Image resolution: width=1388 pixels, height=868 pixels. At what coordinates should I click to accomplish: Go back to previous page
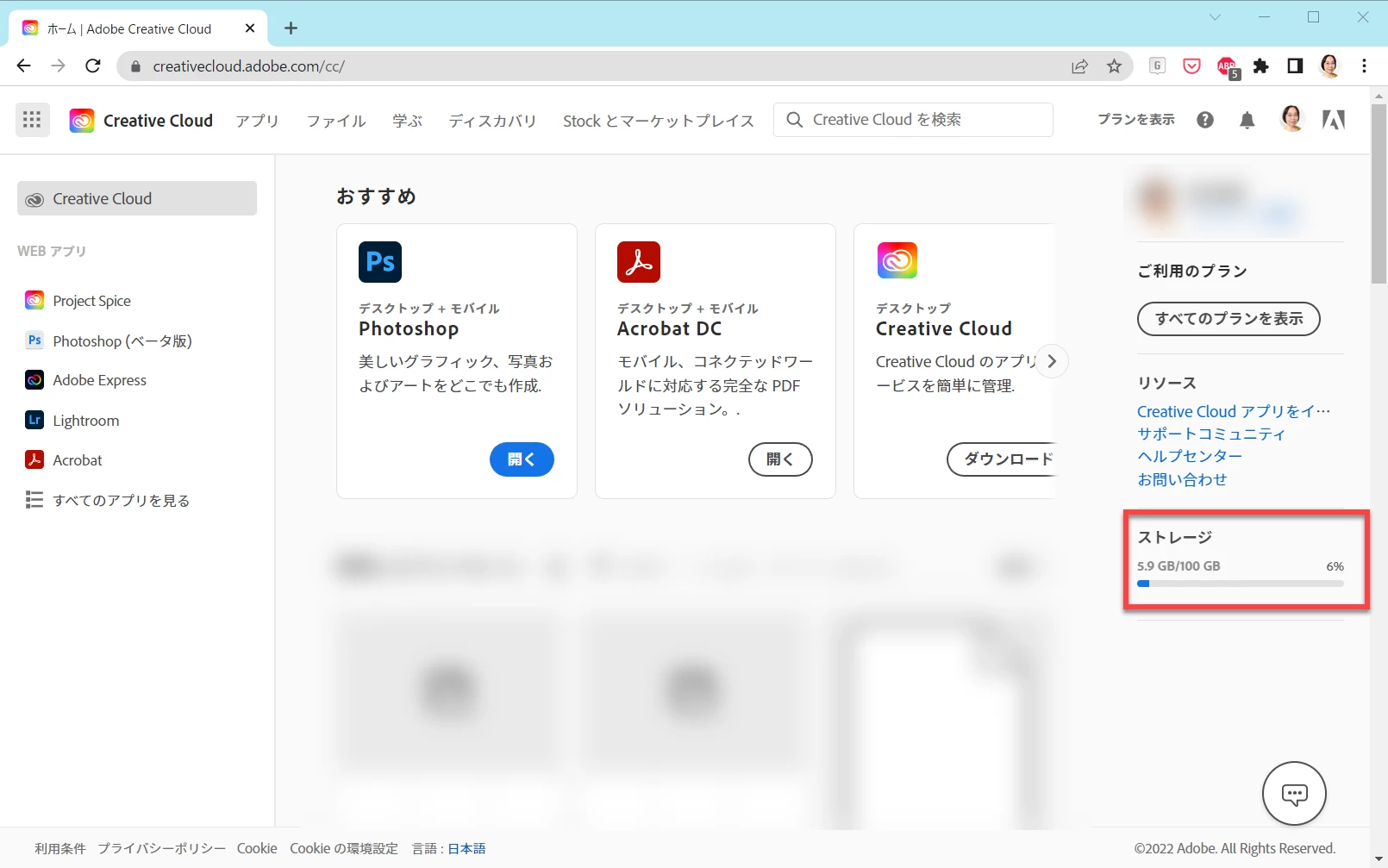[23, 66]
